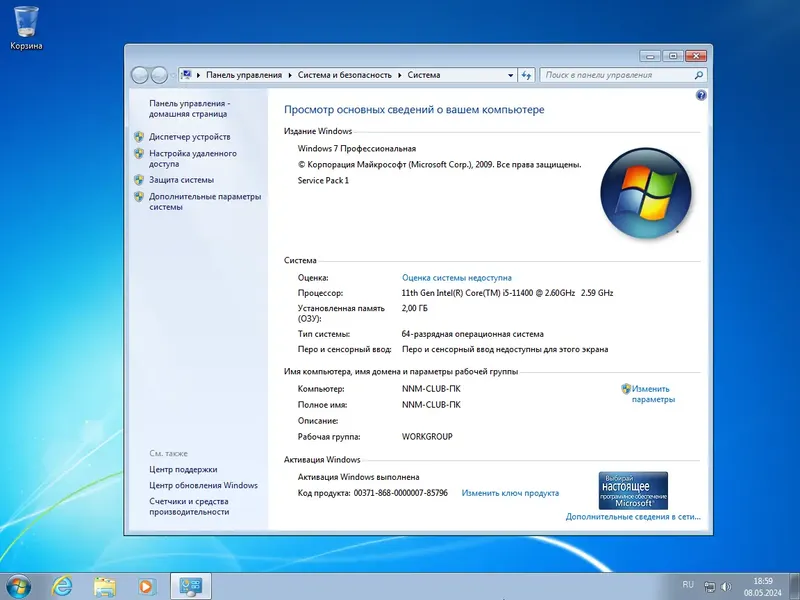Click product ID 00371-868-0000007-85796
The height and width of the screenshot is (600, 800).
click(x=401, y=493)
